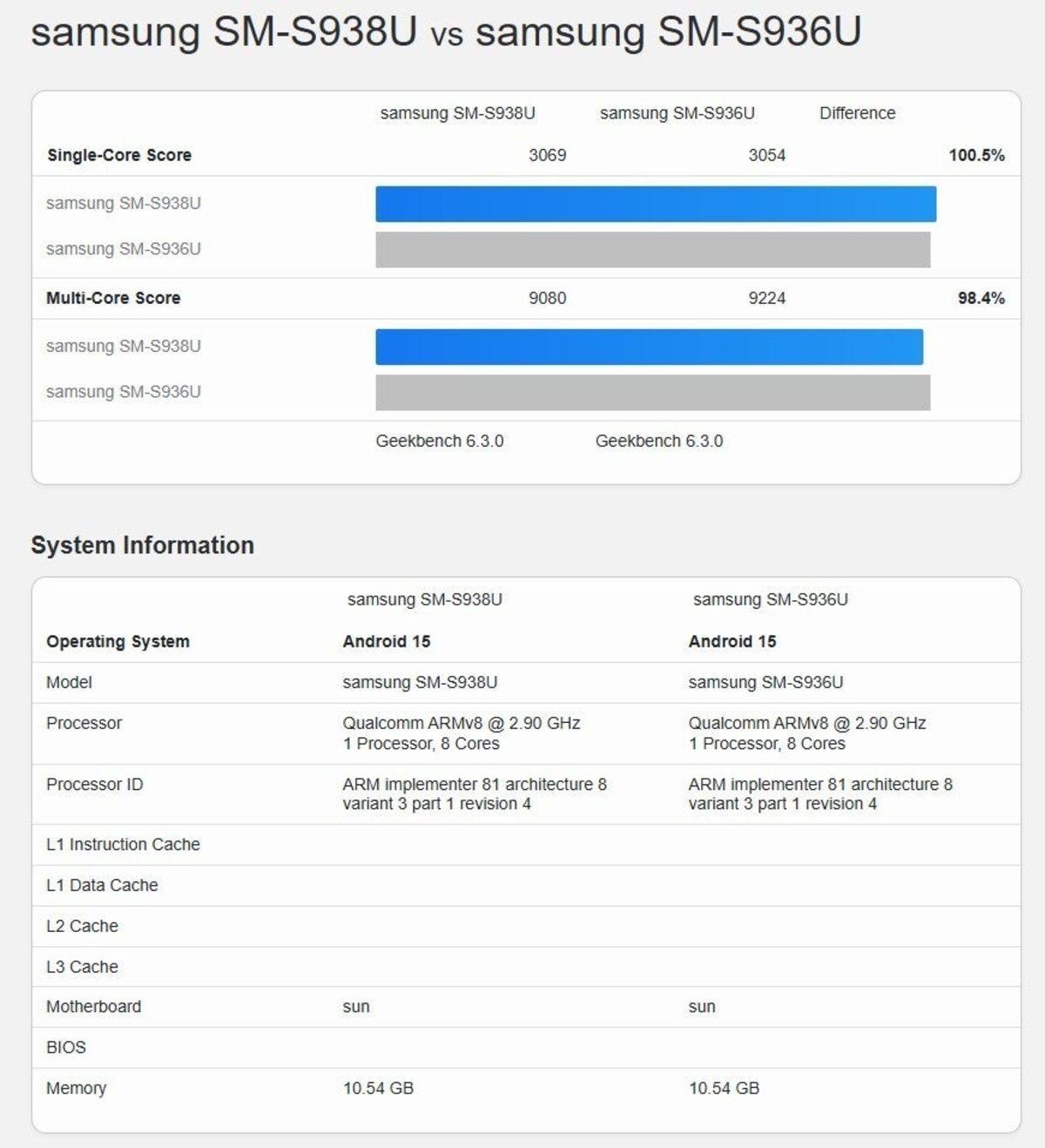Select the L2 Cache table row

83,926
